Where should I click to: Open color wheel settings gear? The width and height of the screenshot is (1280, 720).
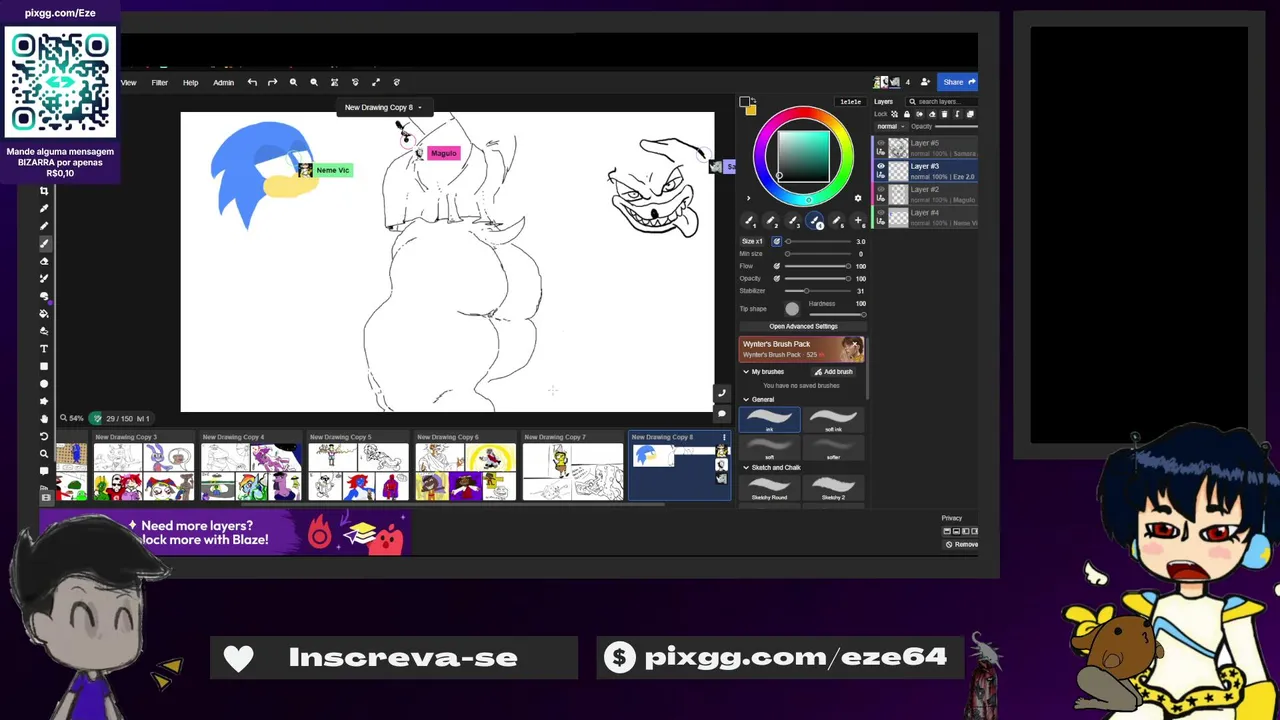[858, 197]
